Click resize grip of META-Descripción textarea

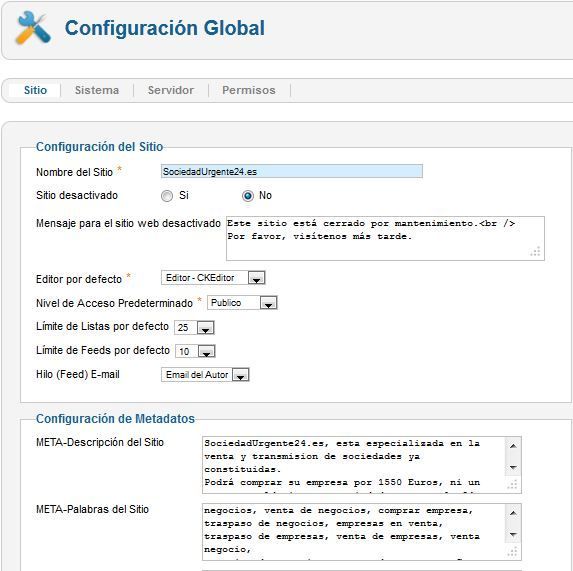[x=513, y=484]
